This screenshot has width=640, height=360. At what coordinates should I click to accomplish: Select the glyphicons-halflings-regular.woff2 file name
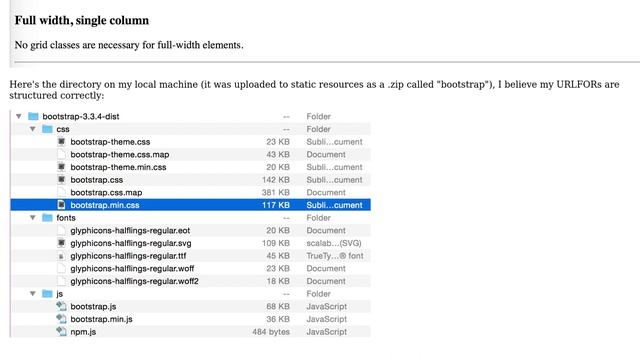tap(134, 281)
